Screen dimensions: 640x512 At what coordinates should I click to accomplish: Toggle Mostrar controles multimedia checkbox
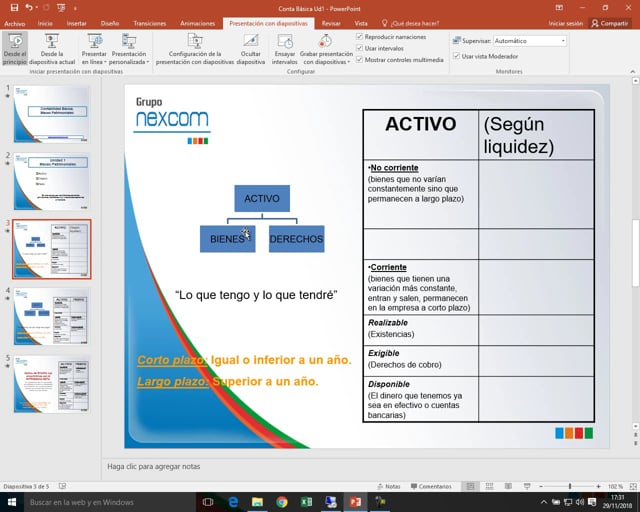[359, 60]
